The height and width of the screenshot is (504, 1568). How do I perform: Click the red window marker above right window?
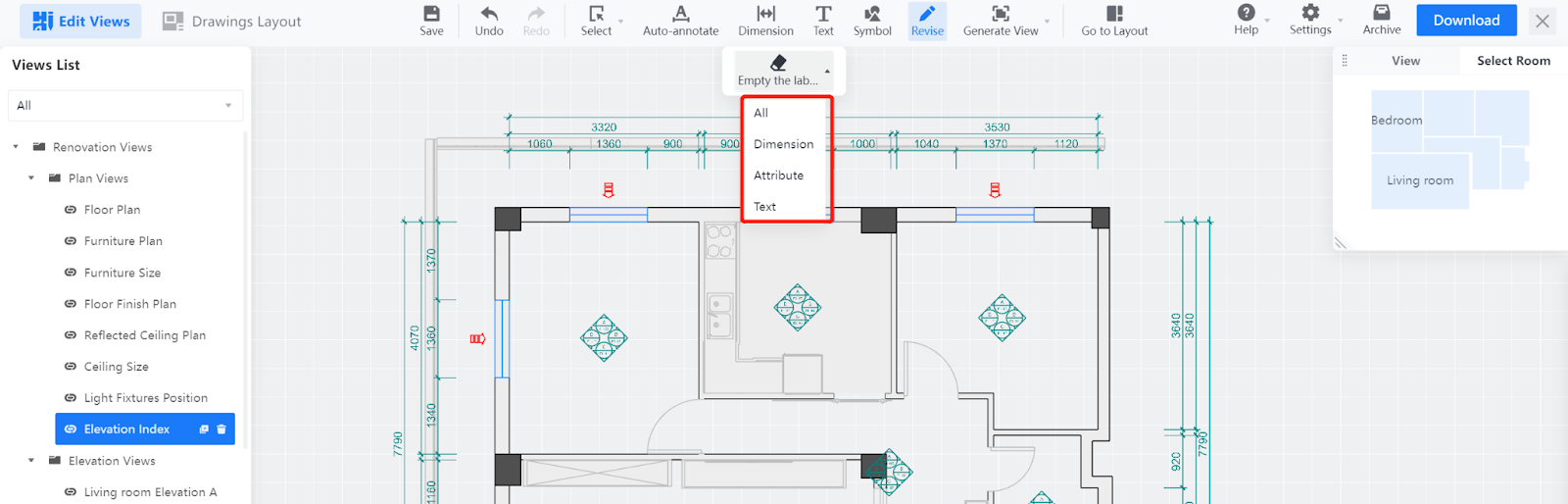pos(996,190)
